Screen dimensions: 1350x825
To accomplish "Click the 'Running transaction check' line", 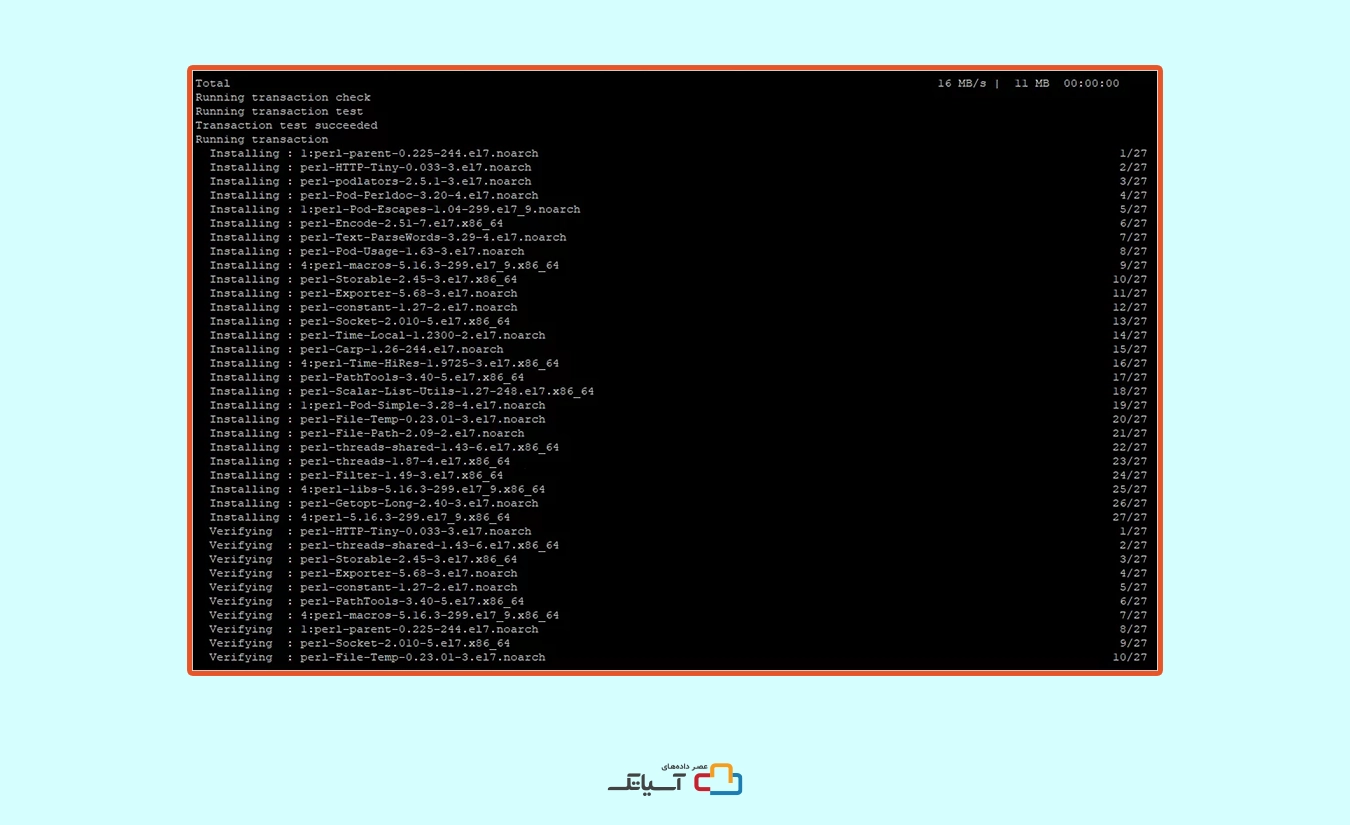I will coord(283,98).
